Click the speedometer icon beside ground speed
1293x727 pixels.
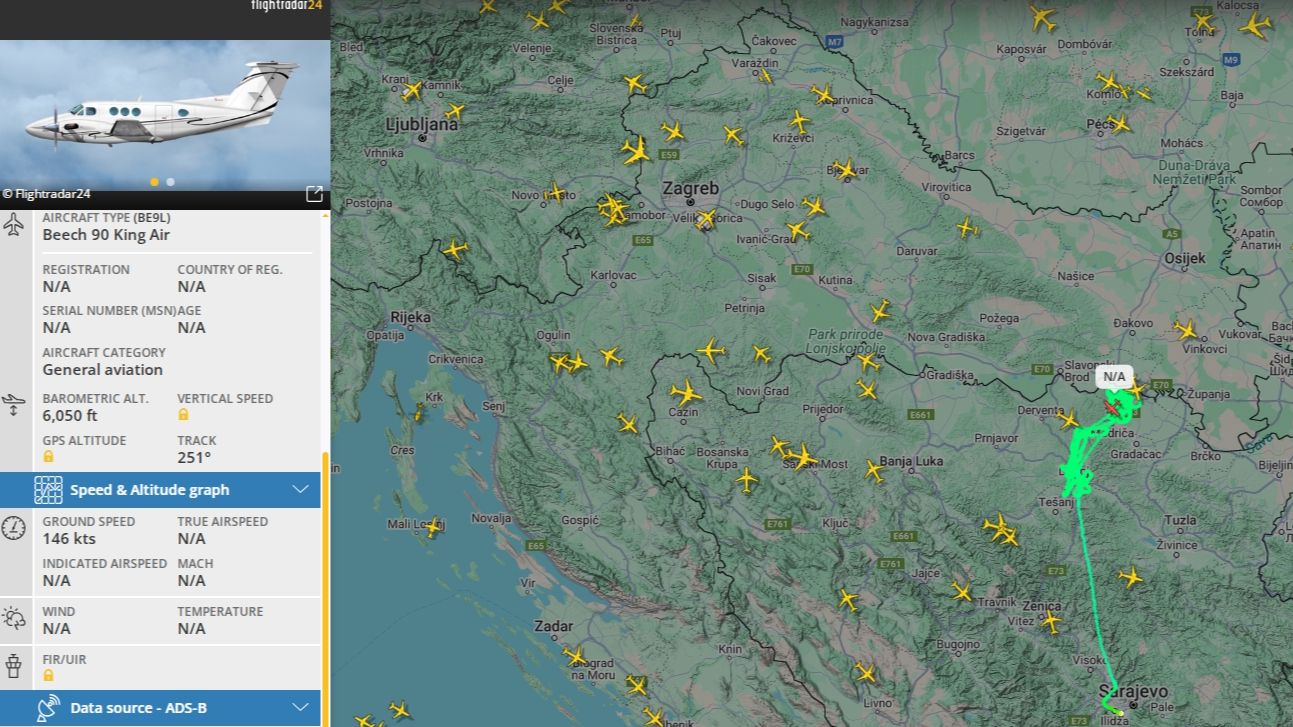coord(14,529)
